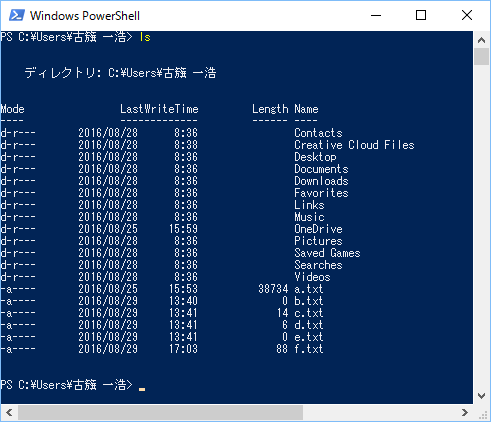This screenshot has width=491, height=422.
Task: Click the PowerShell icon in the title bar
Action: click(17, 15)
